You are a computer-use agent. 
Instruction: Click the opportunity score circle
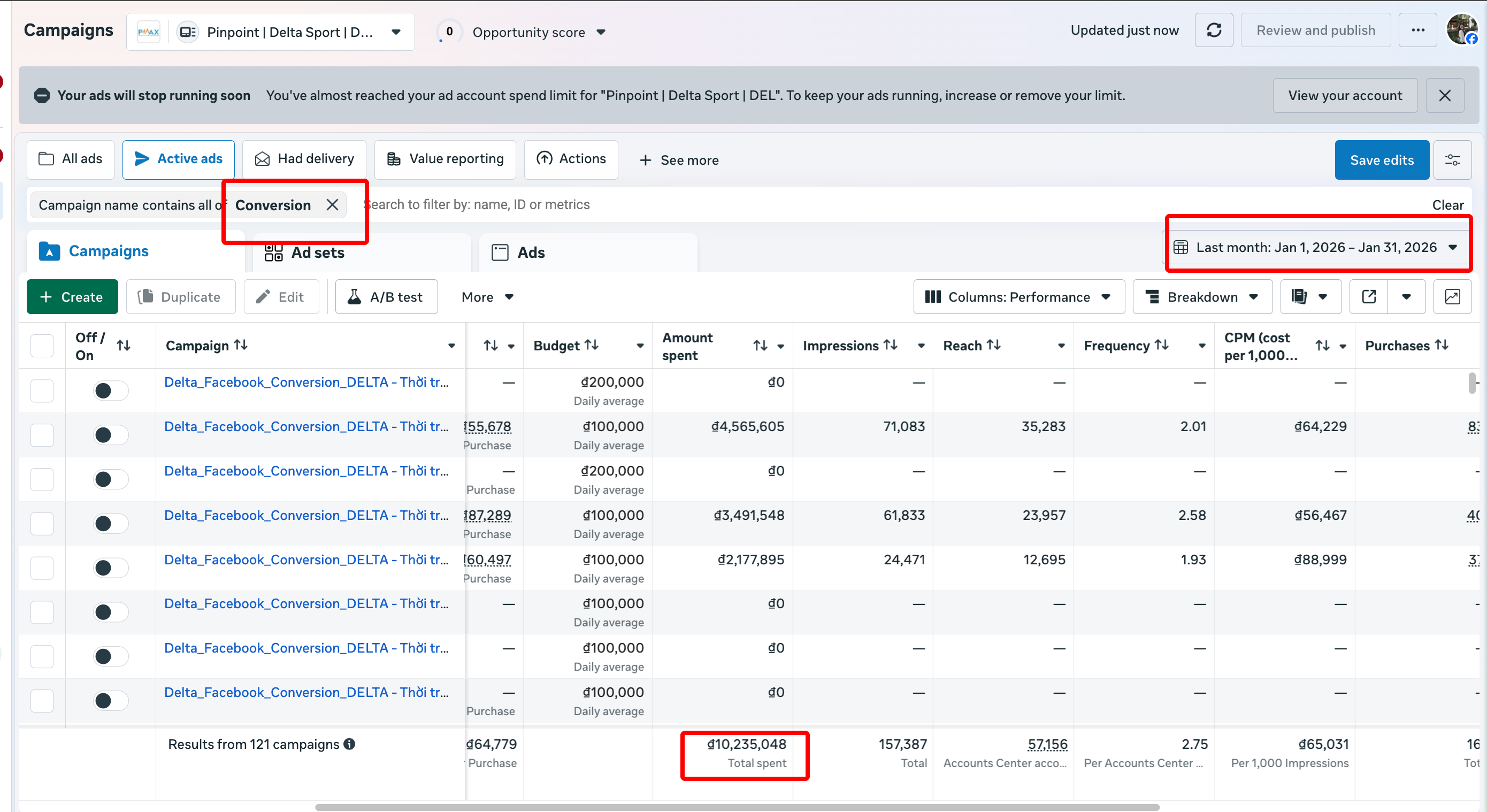click(449, 32)
